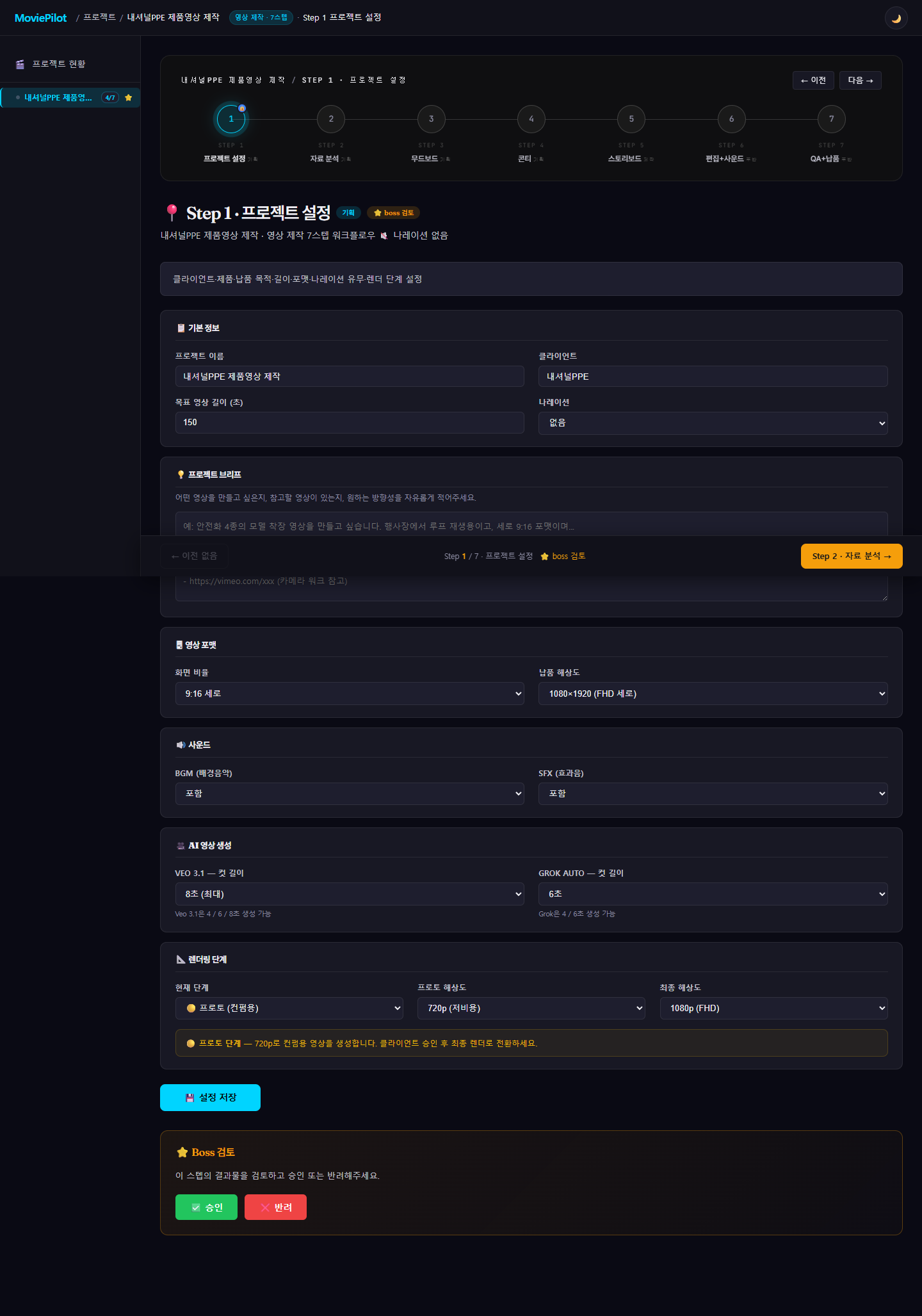Open the 현재 단계 dropdown
This screenshot has width=922, height=1316.
pos(289,1008)
